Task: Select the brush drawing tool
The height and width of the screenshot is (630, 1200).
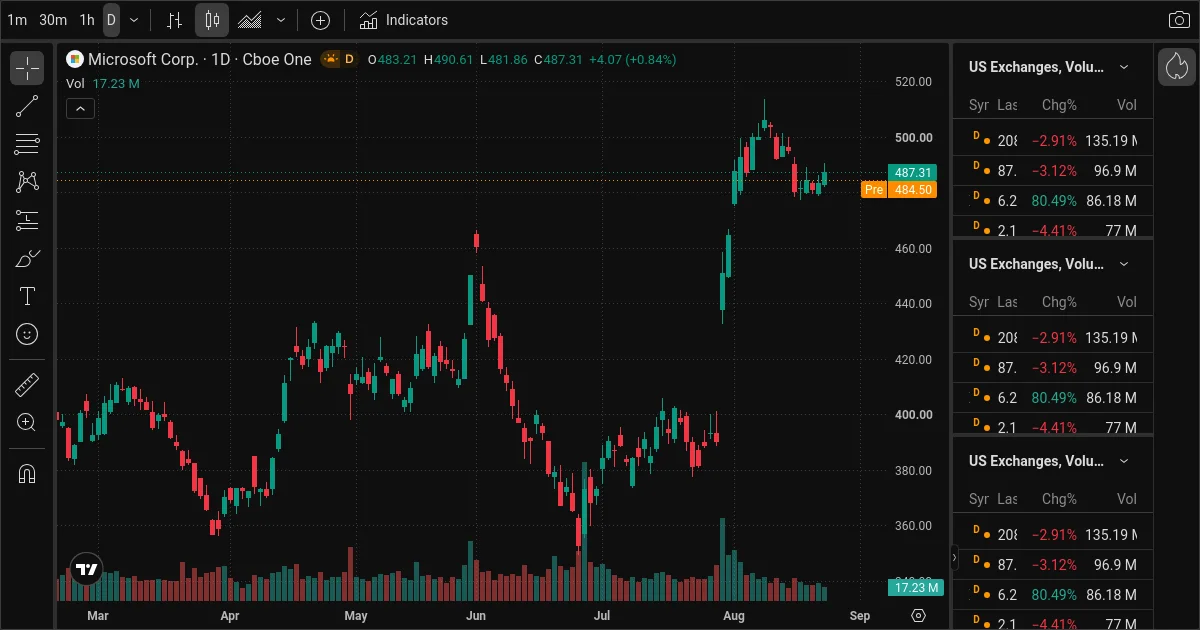Action: click(x=27, y=258)
